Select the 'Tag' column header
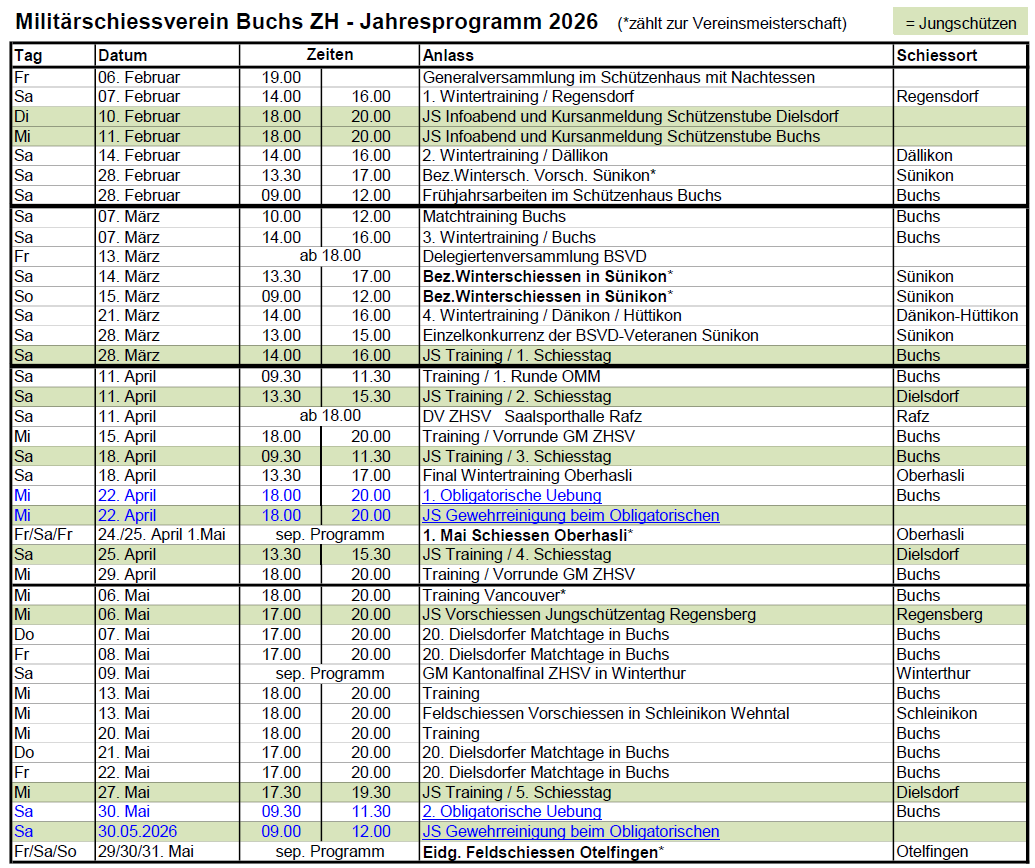1035x868 pixels. point(29,56)
